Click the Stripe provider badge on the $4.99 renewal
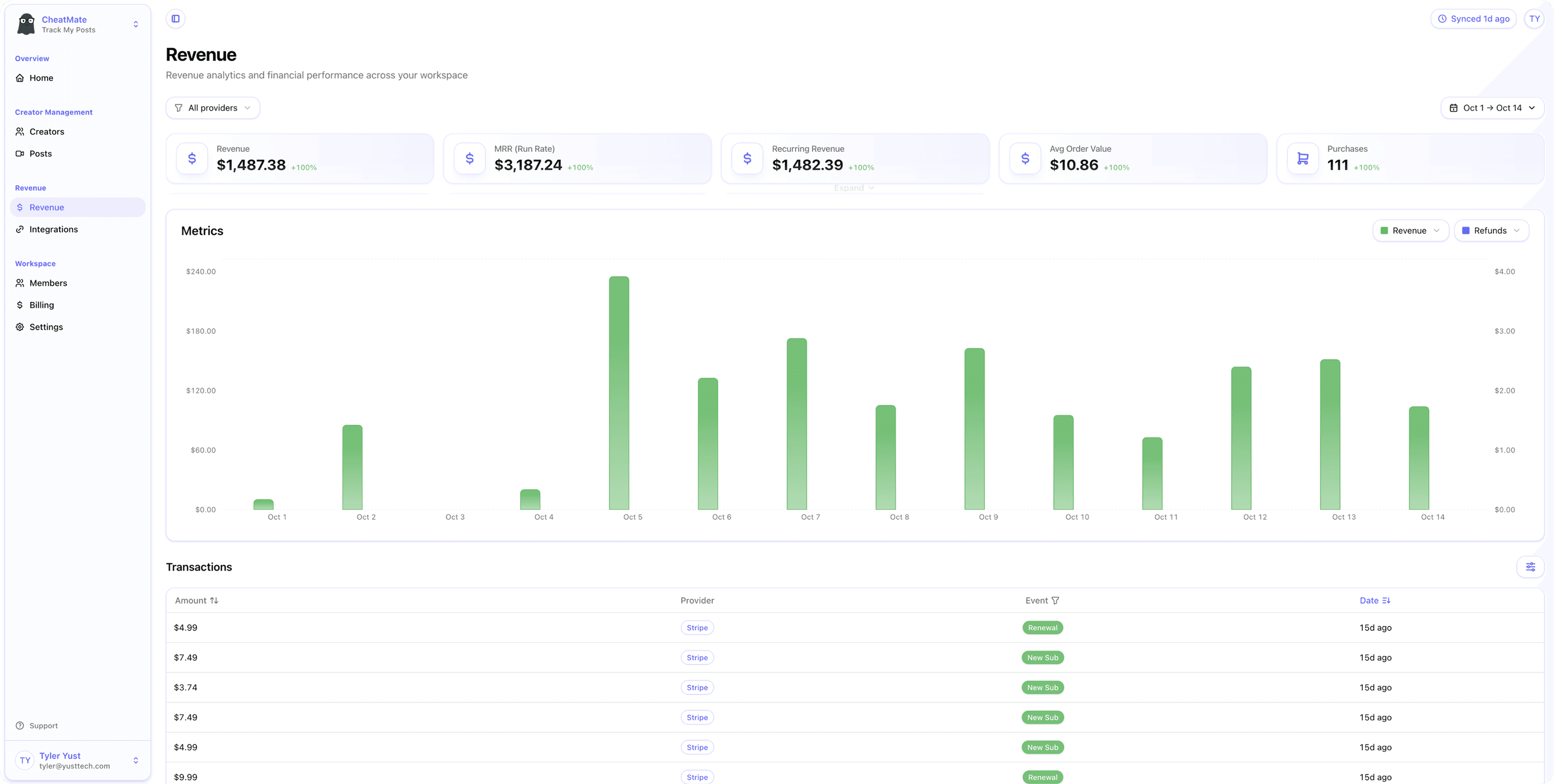The width and height of the screenshot is (1554, 784). tap(697, 627)
